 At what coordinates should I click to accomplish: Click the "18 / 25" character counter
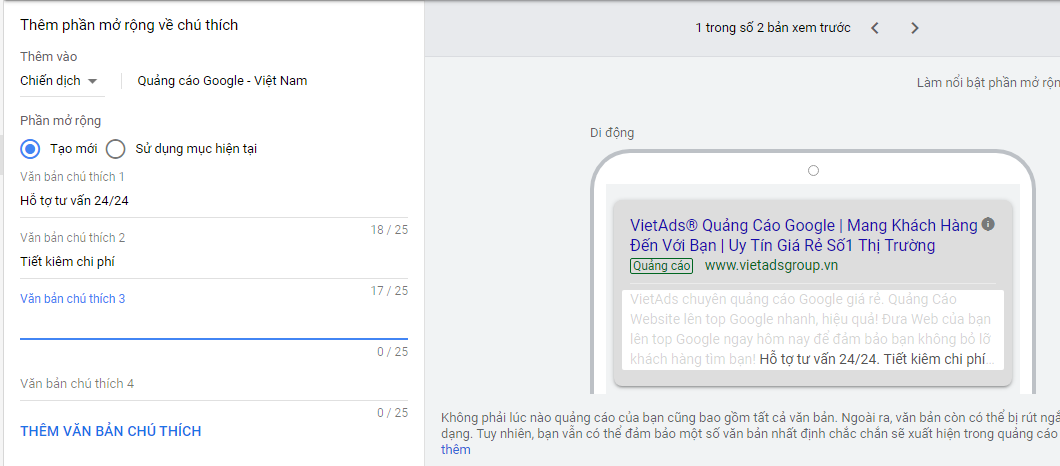pos(389,230)
